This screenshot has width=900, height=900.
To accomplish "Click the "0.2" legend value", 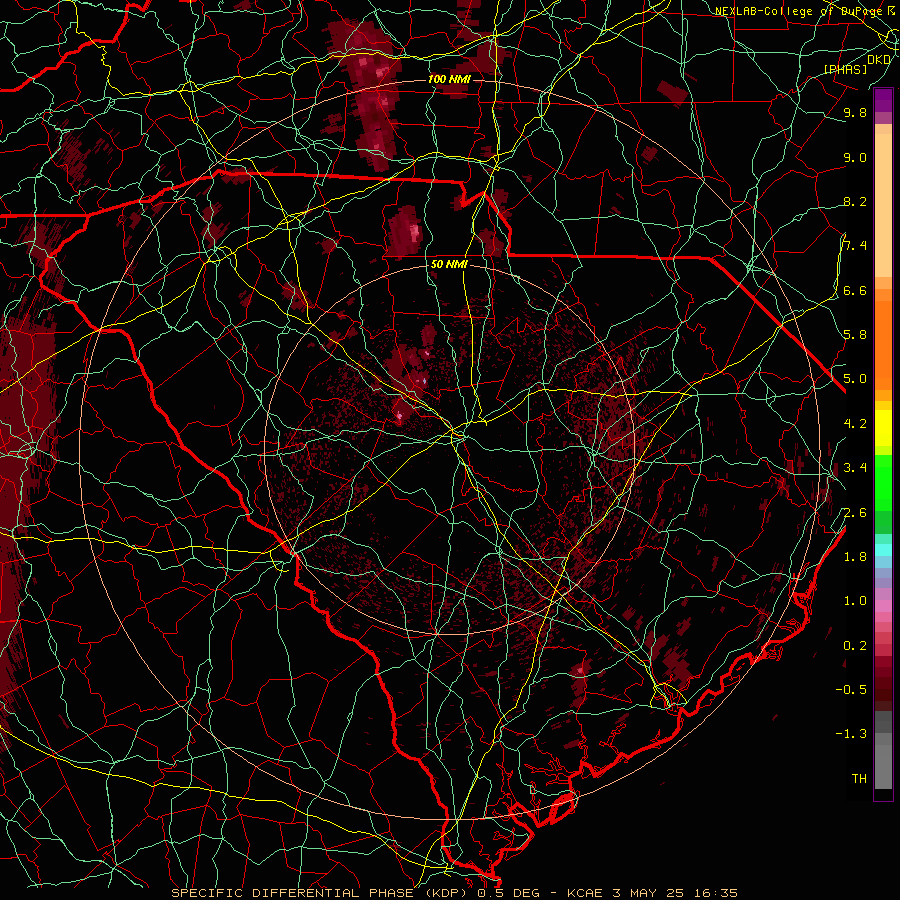I will pyautogui.click(x=855, y=646).
